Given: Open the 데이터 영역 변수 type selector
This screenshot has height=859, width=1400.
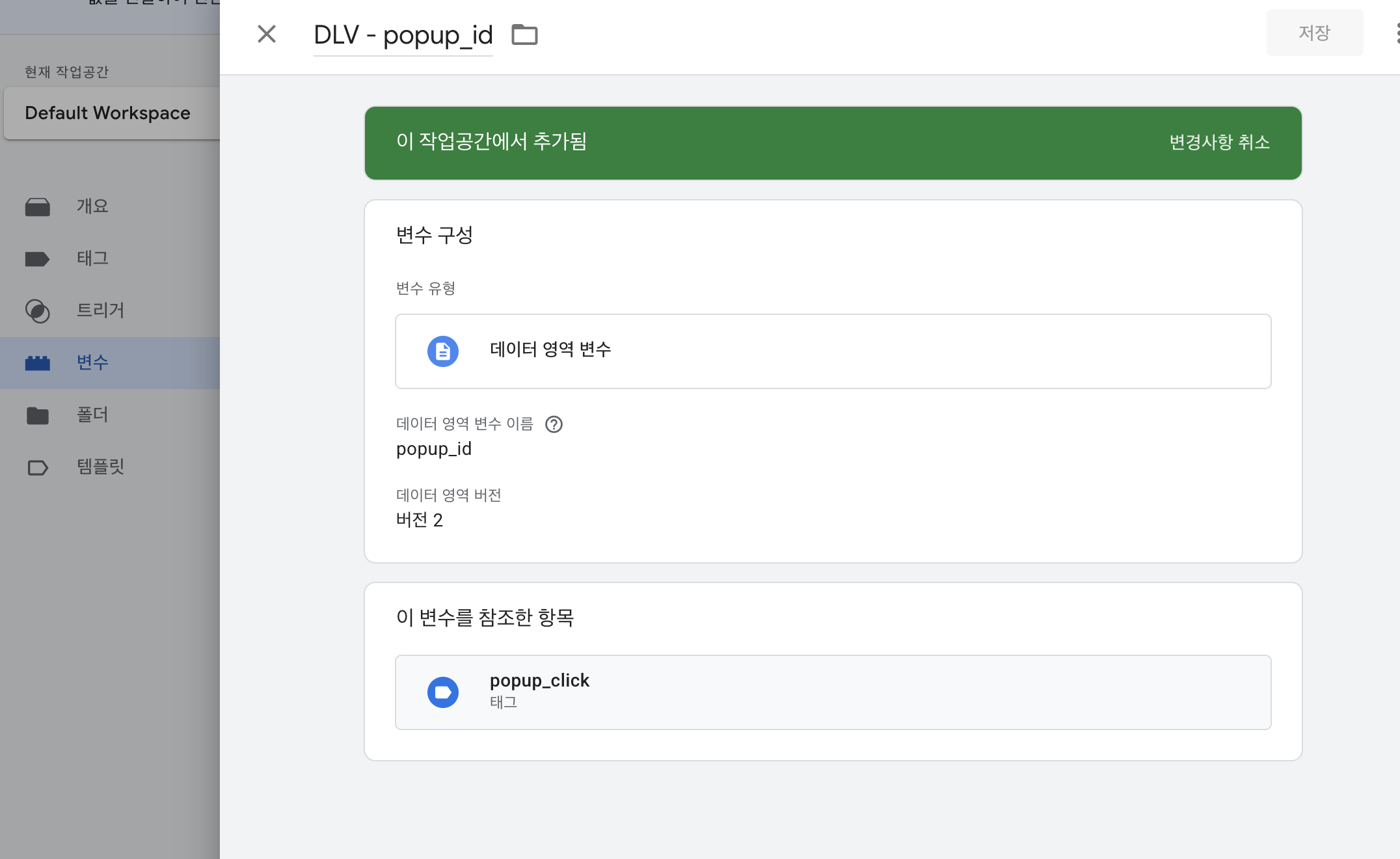Looking at the screenshot, I should tap(833, 351).
